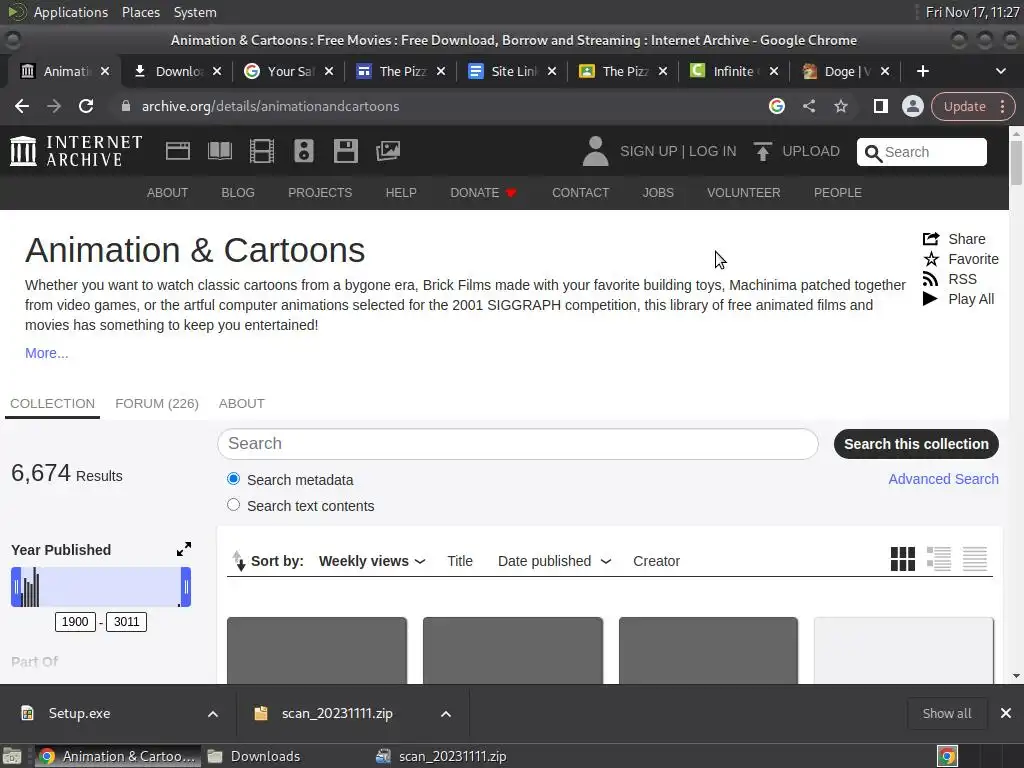1024x768 pixels.
Task: Expand scan_20231111.zip download options
Action: click(x=446, y=714)
